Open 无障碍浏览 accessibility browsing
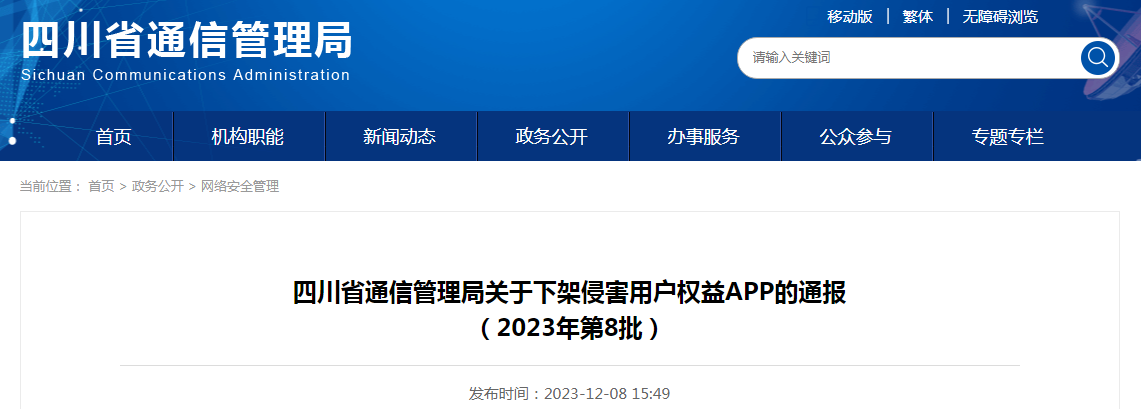The image size is (1141, 409). [1000, 17]
